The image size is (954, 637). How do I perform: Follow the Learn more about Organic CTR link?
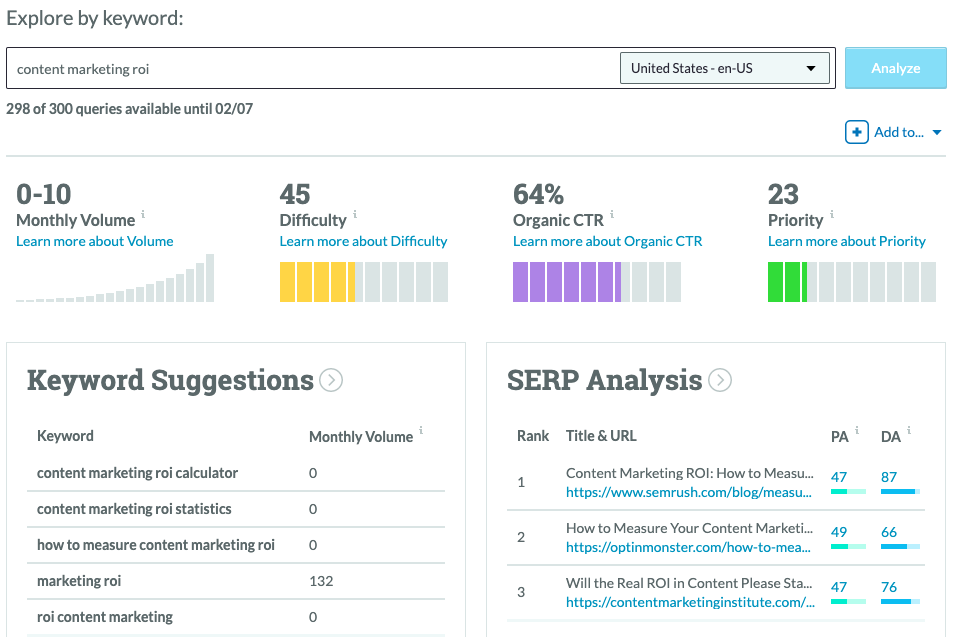[607, 241]
